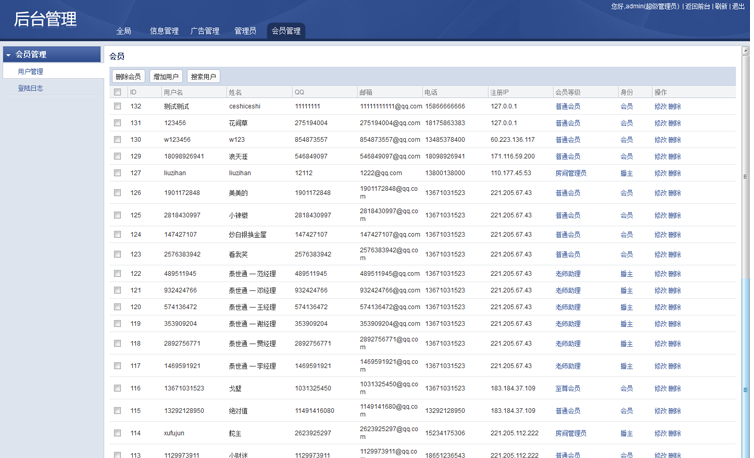The height and width of the screenshot is (458, 754).
Task: Click IP 60.223.136.117 in row 130
Action: click(x=513, y=140)
